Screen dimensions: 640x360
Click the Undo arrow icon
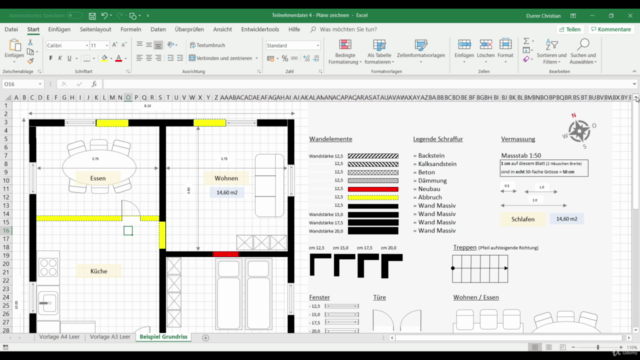104,16
